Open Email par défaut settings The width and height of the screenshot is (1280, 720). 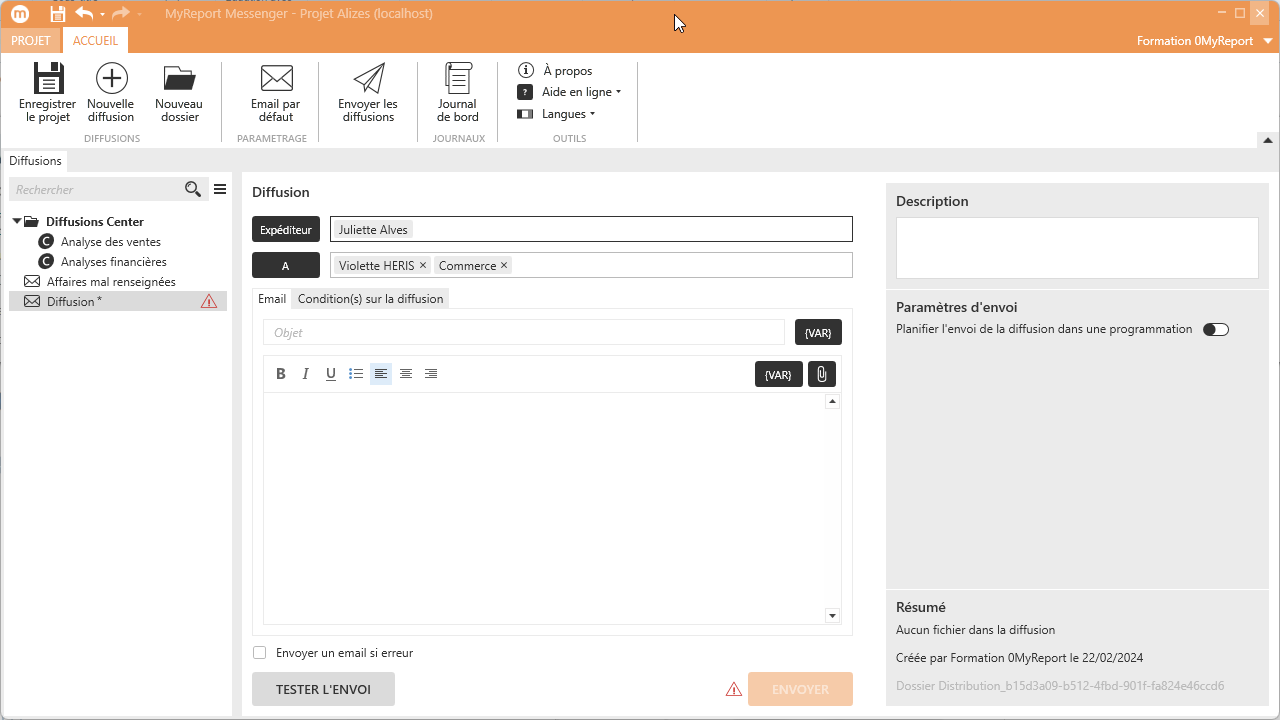point(276,80)
